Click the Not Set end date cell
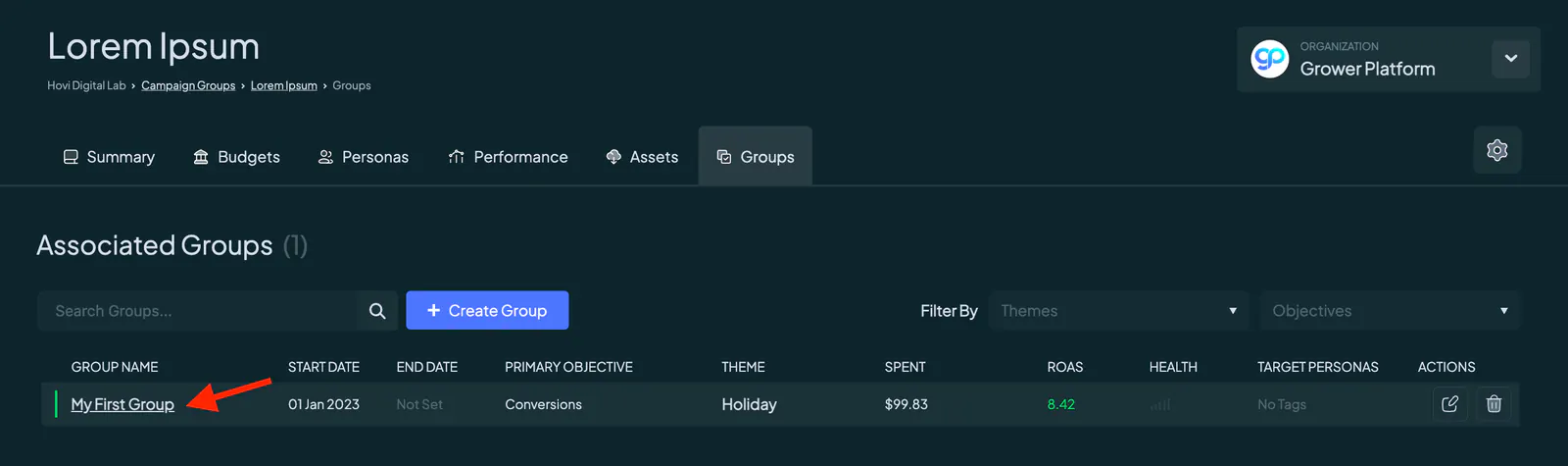The width and height of the screenshot is (1568, 466). click(x=419, y=404)
